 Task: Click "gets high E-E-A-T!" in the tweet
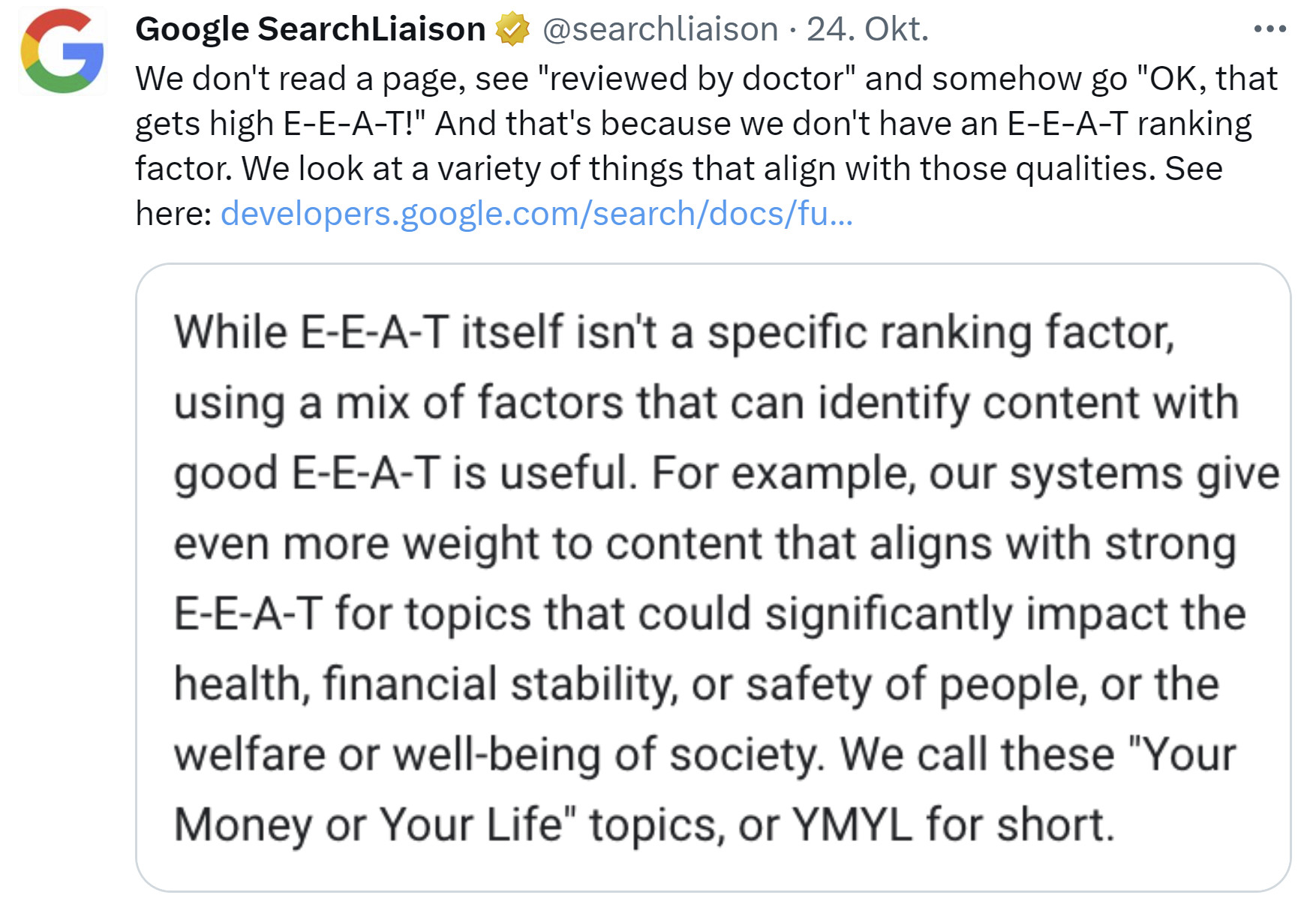point(279,124)
